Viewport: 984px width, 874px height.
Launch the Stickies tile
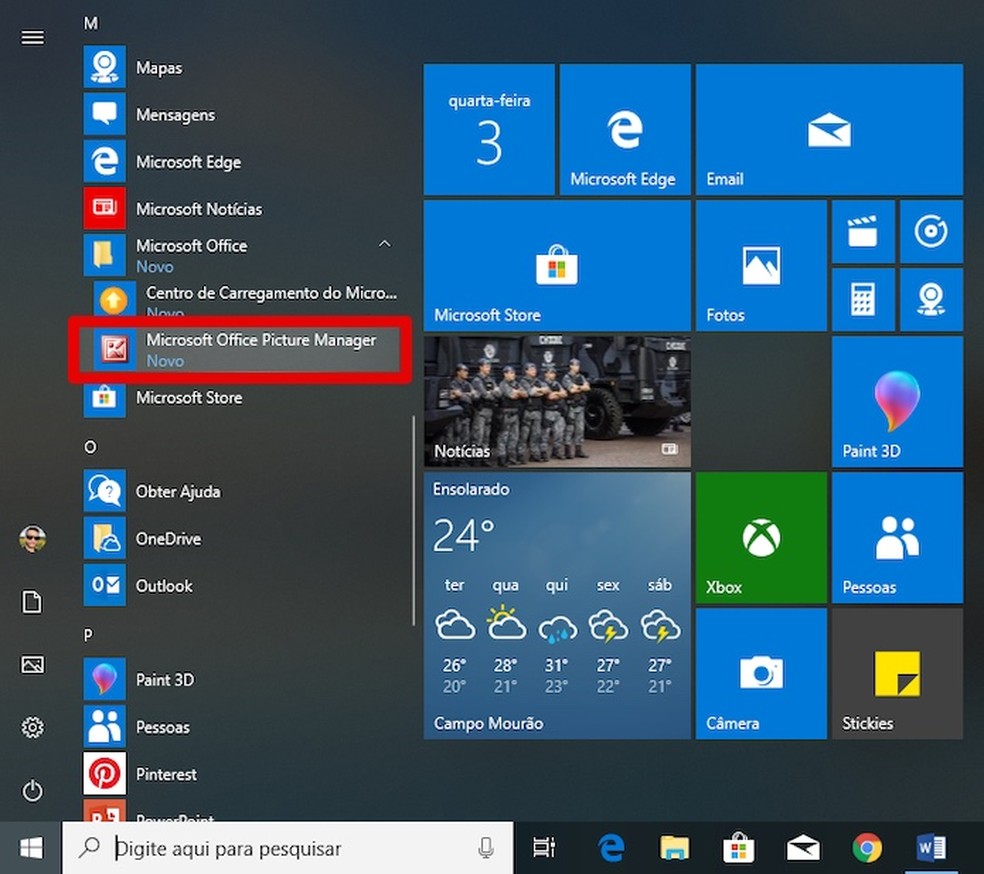pos(896,672)
